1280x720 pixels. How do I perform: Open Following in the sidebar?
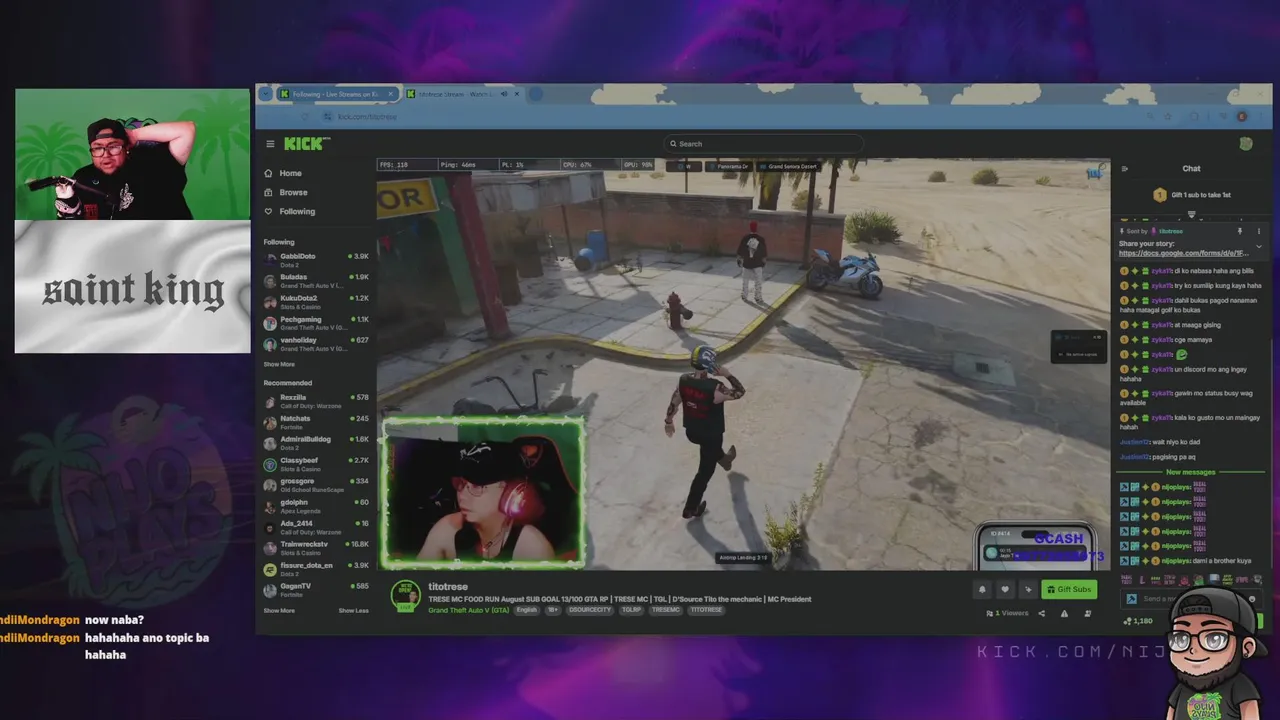(x=297, y=211)
